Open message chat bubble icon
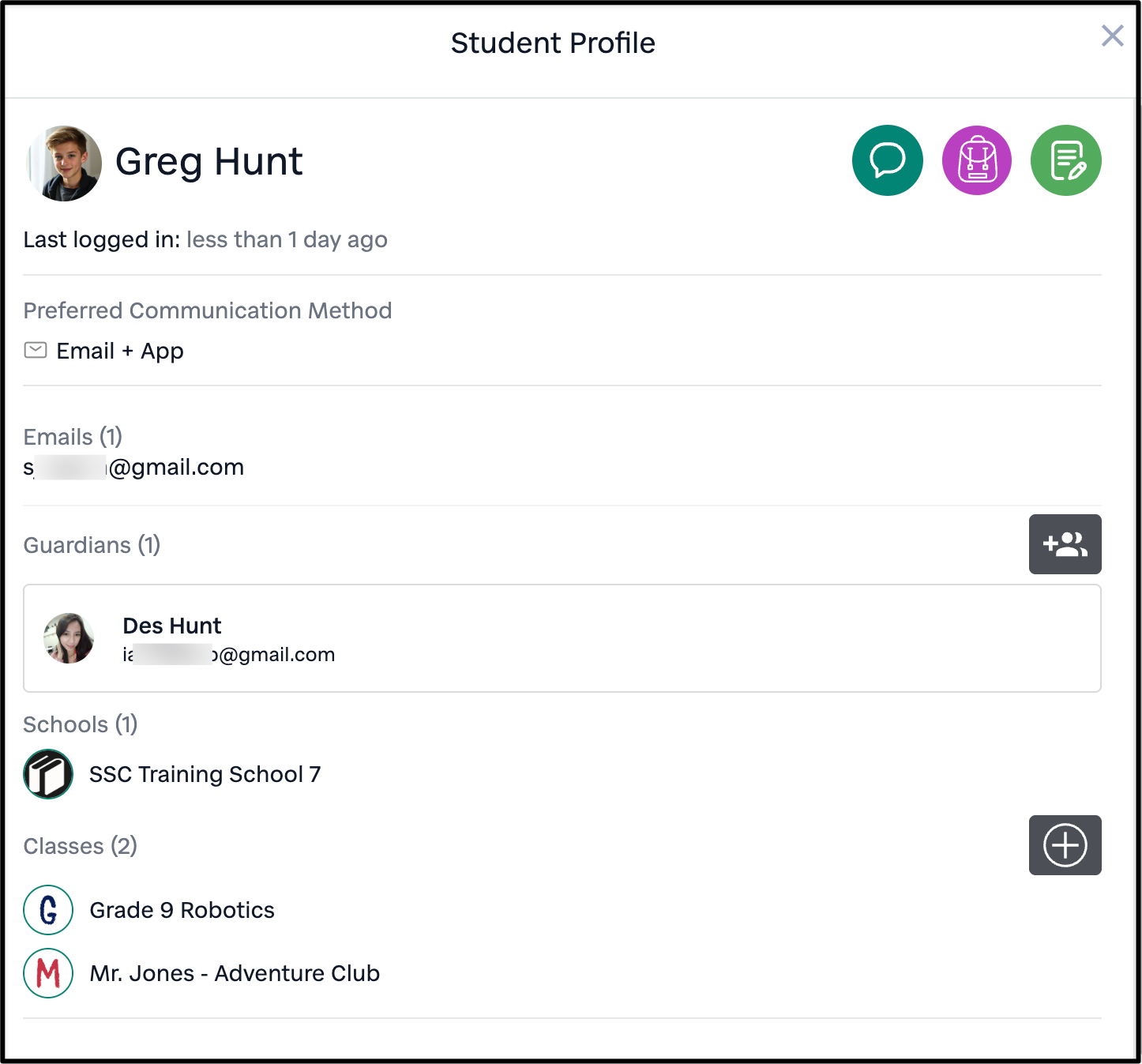The image size is (1142, 1064). click(x=888, y=160)
